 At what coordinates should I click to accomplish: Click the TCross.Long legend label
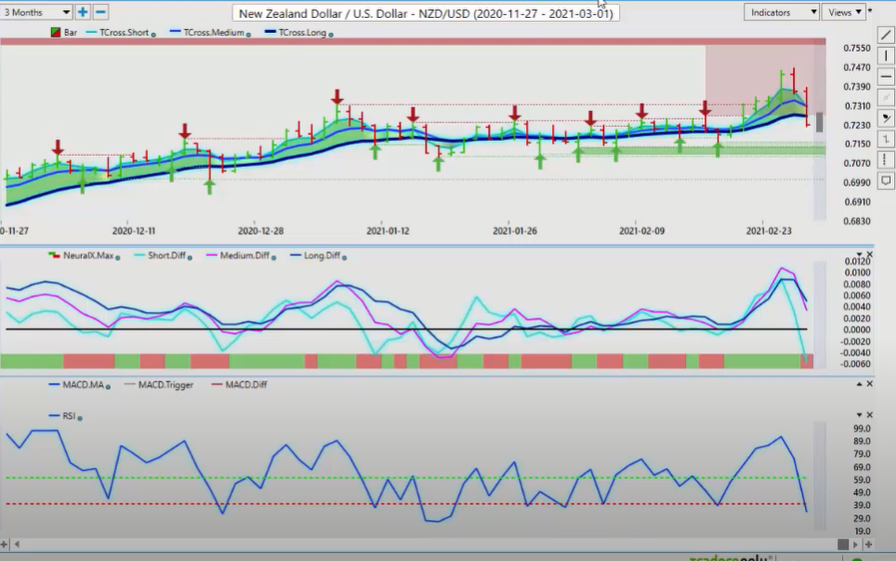[302, 33]
